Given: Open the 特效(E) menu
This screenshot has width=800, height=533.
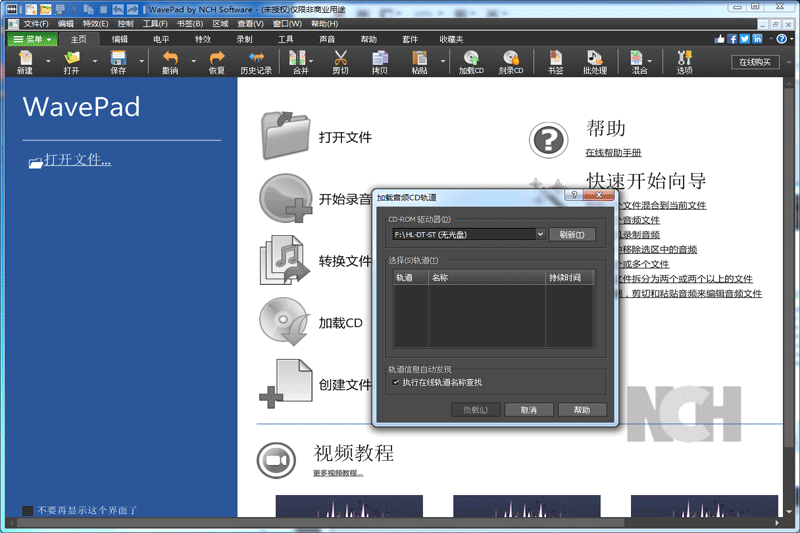Looking at the screenshot, I should (95, 23).
